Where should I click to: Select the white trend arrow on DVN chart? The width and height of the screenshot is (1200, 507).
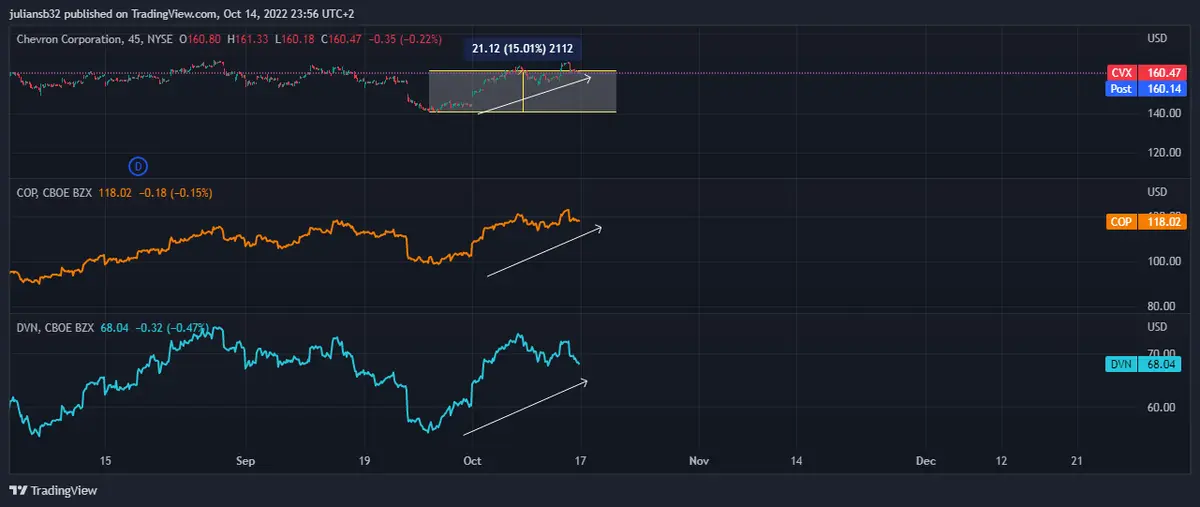click(525, 408)
